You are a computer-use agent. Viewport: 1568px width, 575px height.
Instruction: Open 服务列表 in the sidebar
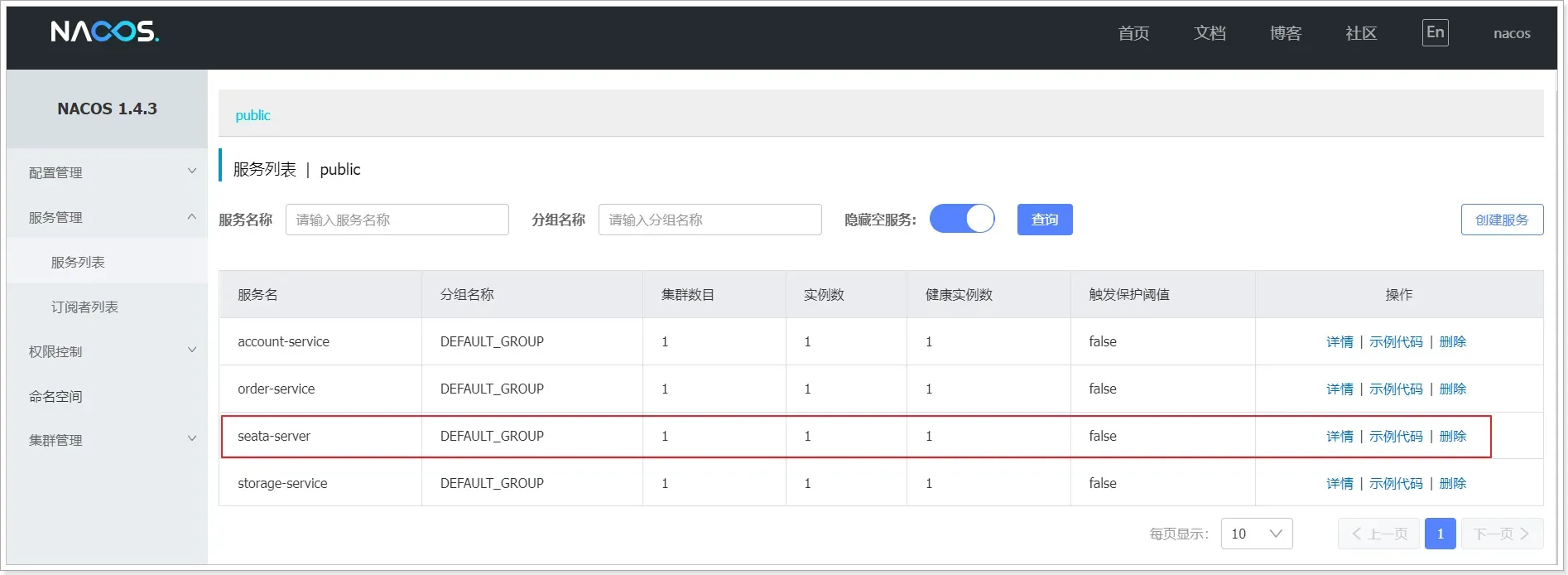coord(78,262)
